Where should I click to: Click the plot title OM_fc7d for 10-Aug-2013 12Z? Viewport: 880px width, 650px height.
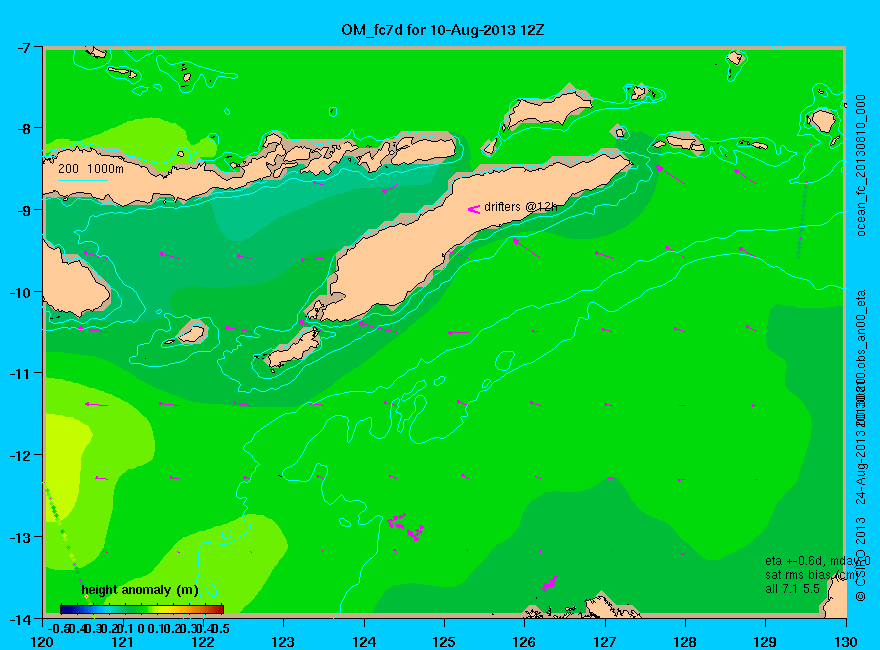click(x=443, y=30)
